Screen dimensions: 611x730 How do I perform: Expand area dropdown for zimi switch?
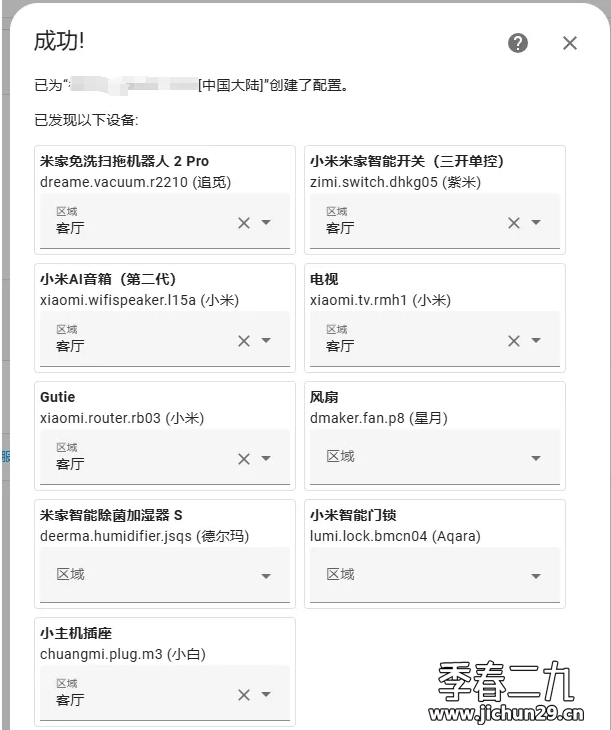click(x=536, y=223)
